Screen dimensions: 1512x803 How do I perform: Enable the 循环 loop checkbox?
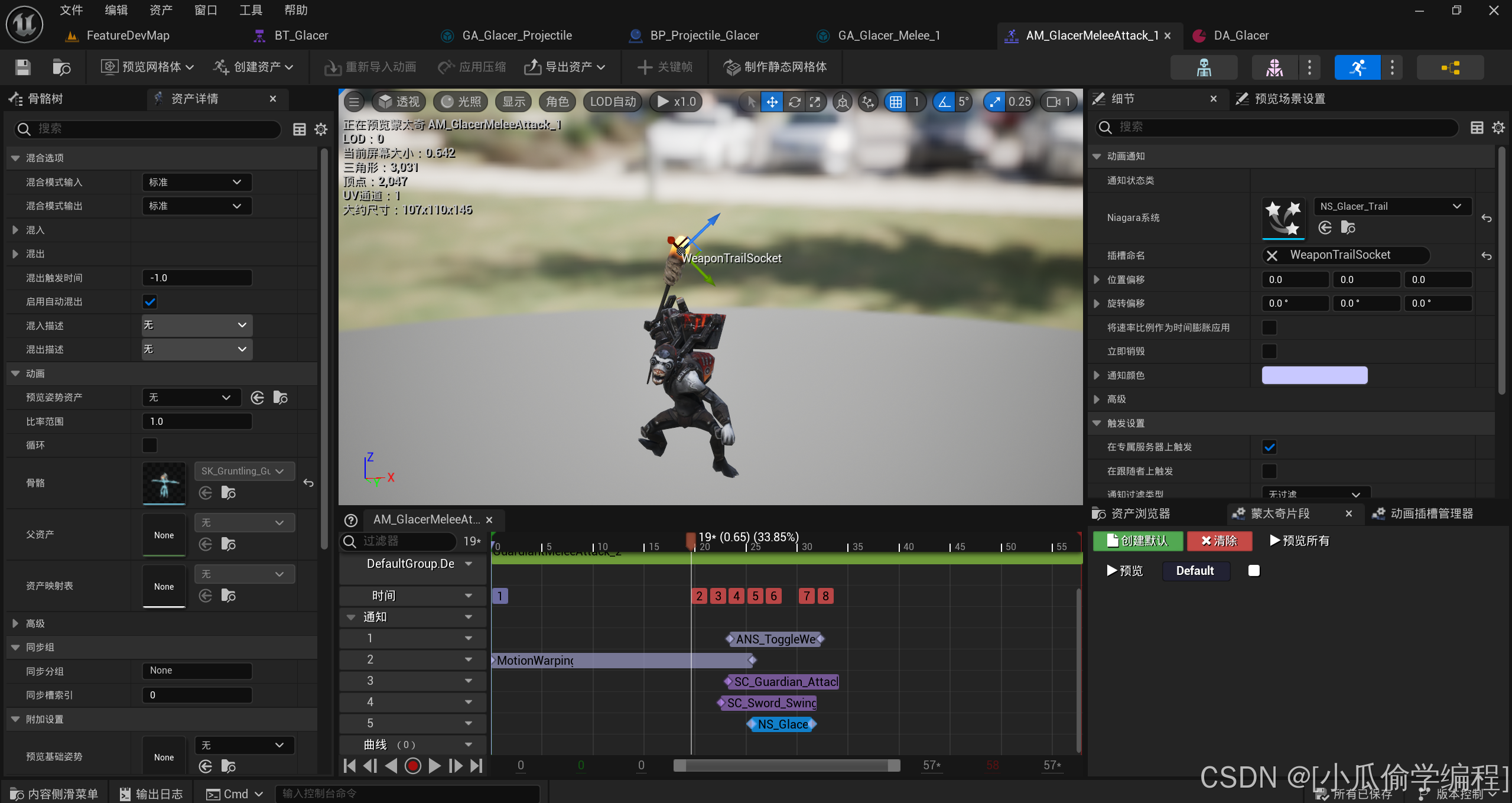(x=150, y=445)
